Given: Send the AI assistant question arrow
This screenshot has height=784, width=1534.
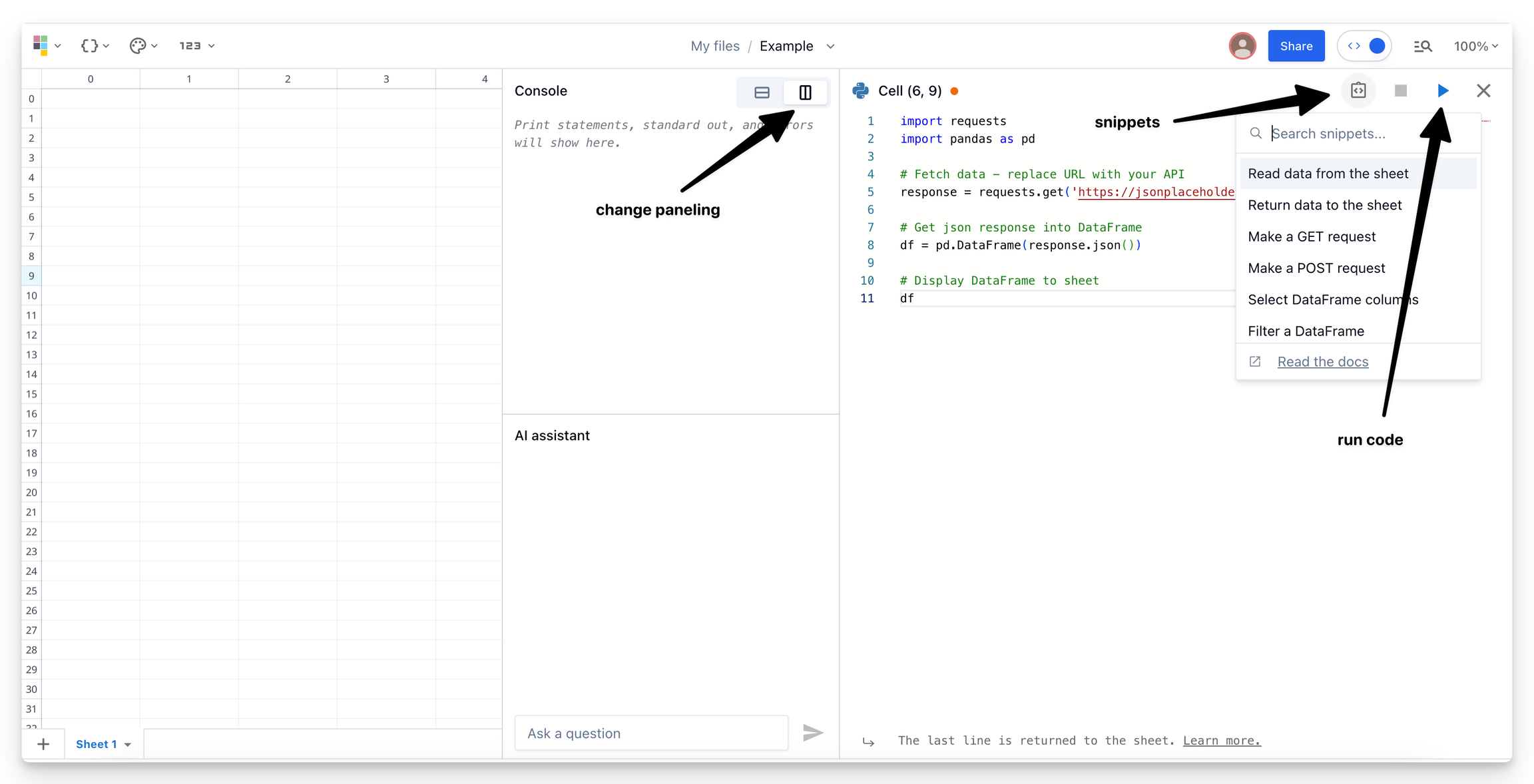Looking at the screenshot, I should (x=813, y=733).
